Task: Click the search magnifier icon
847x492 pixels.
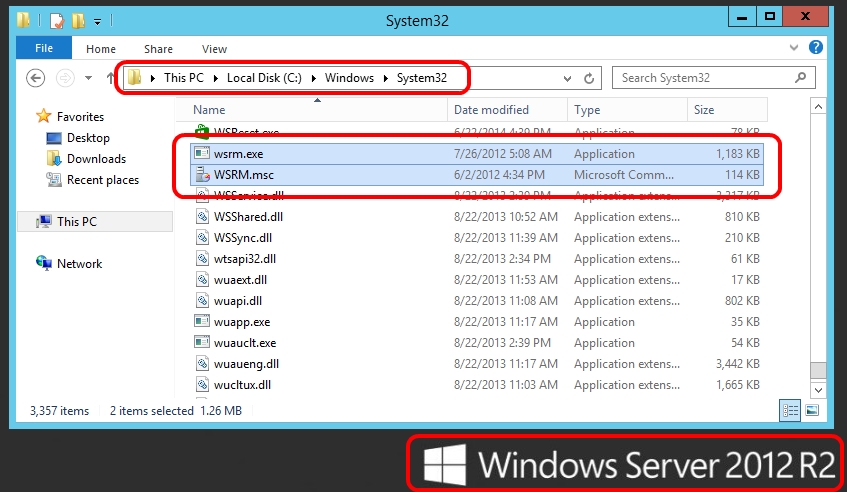Action: pos(801,78)
